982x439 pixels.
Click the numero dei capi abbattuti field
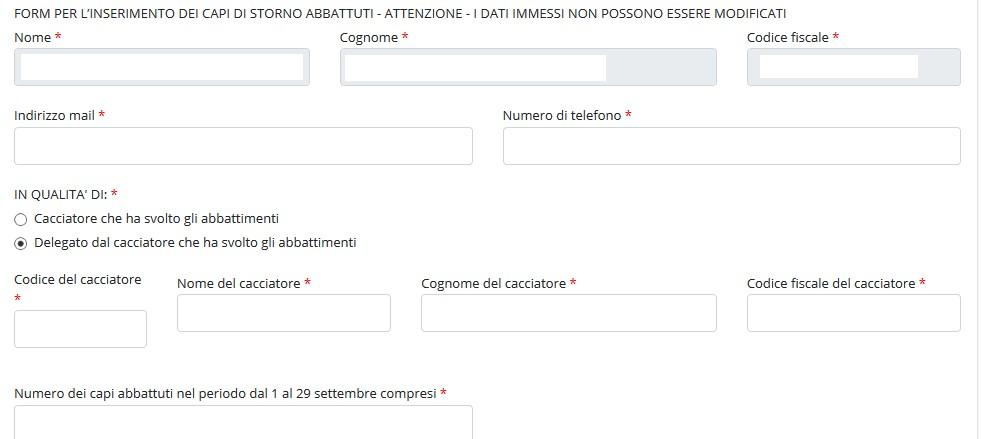pos(243,423)
